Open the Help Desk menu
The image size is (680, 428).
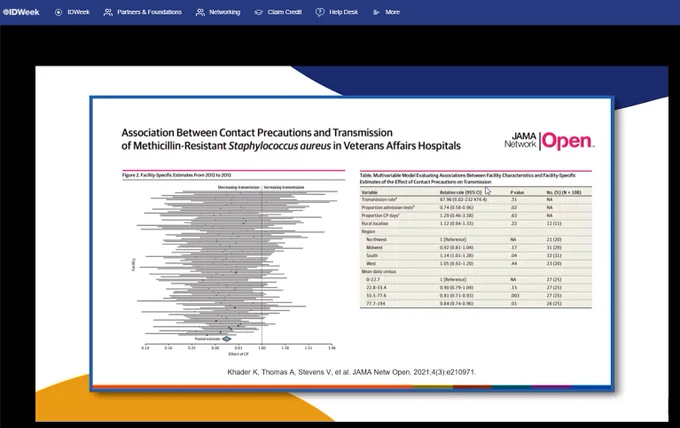pos(343,12)
